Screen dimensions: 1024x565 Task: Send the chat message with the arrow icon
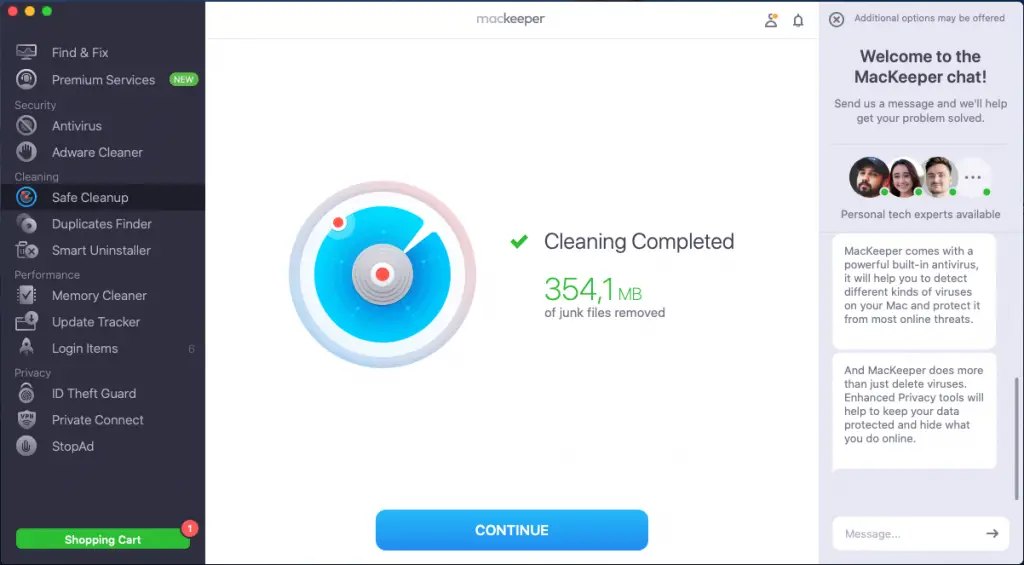pos(992,534)
